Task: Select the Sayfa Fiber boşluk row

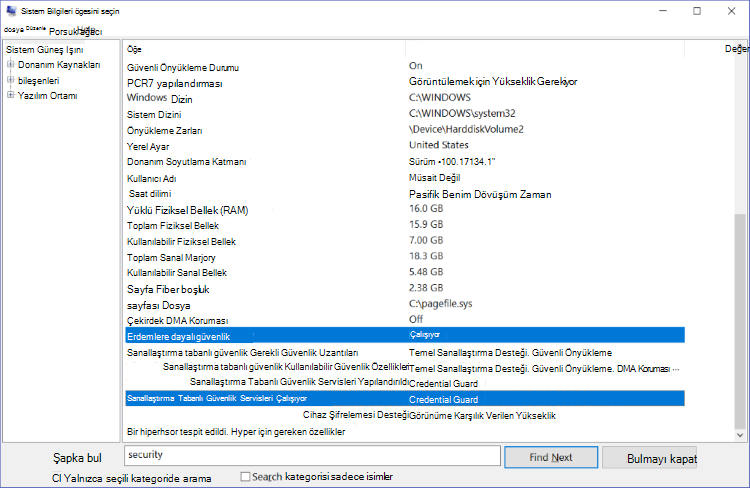Action: click(405, 288)
